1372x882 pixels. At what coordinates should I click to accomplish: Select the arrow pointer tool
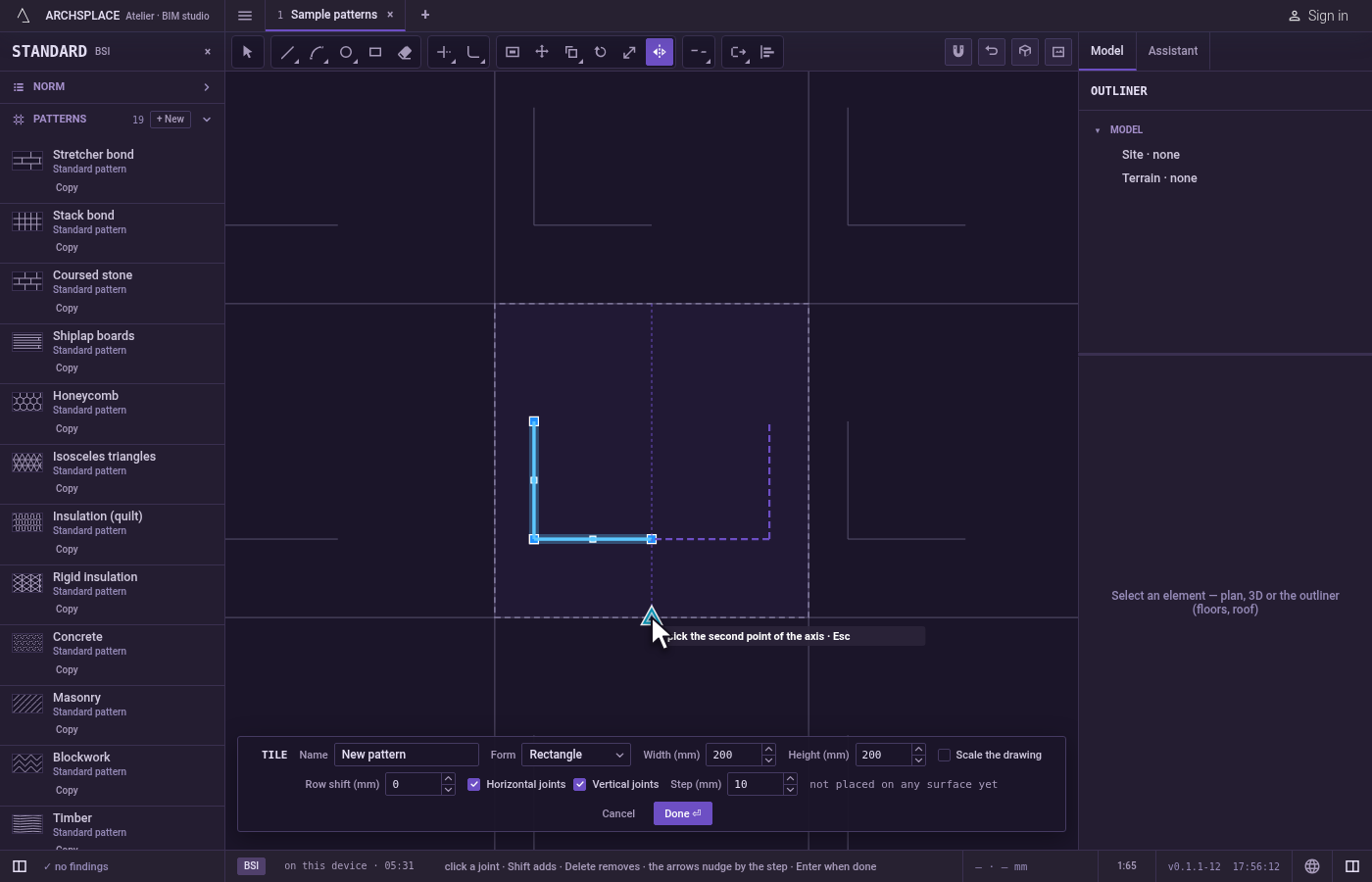(x=247, y=52)
